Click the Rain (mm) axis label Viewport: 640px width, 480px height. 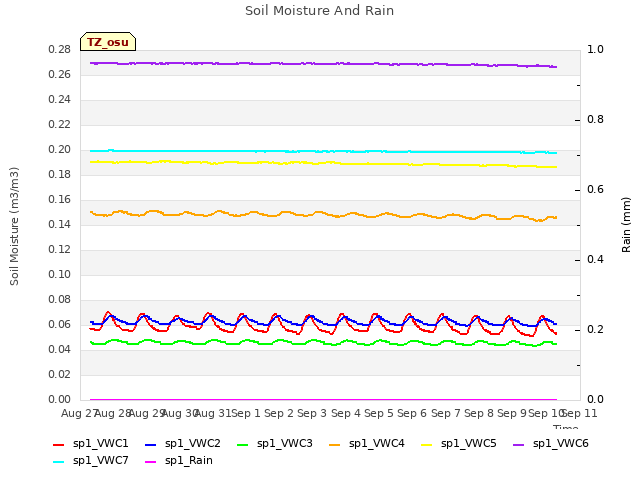click(626, 225)
